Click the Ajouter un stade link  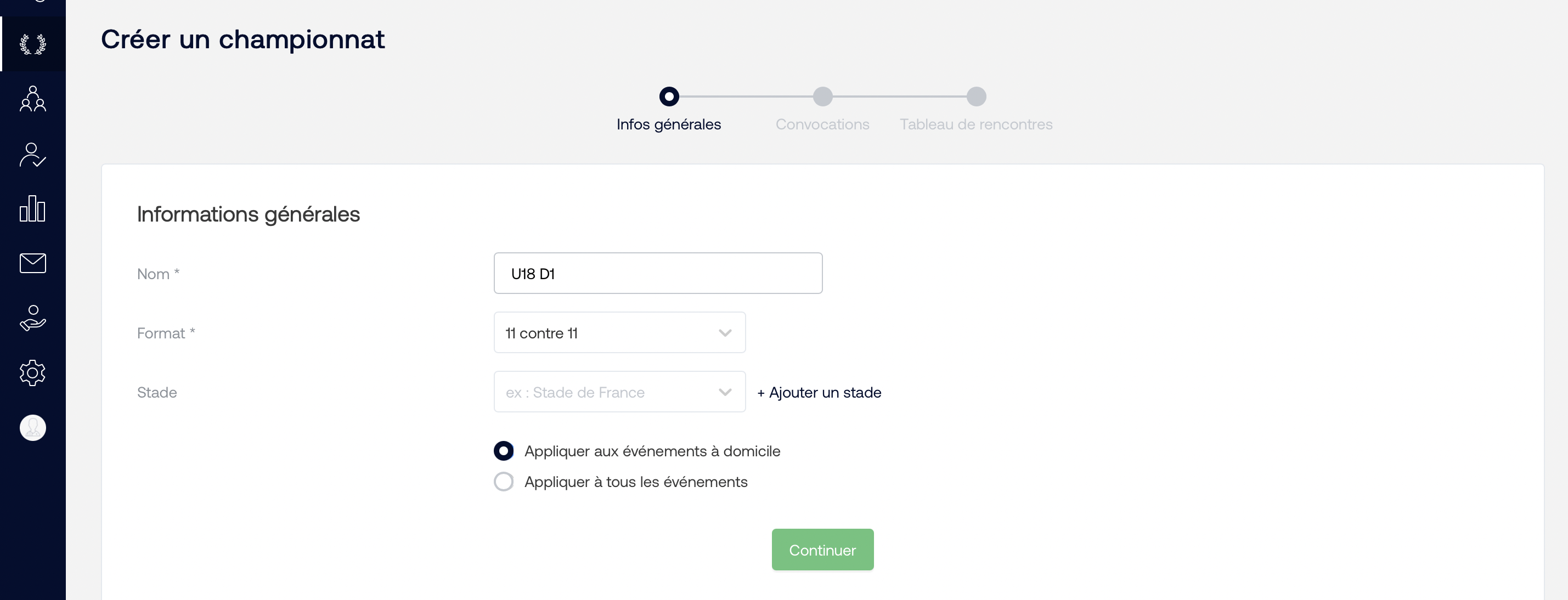[819, 393]
